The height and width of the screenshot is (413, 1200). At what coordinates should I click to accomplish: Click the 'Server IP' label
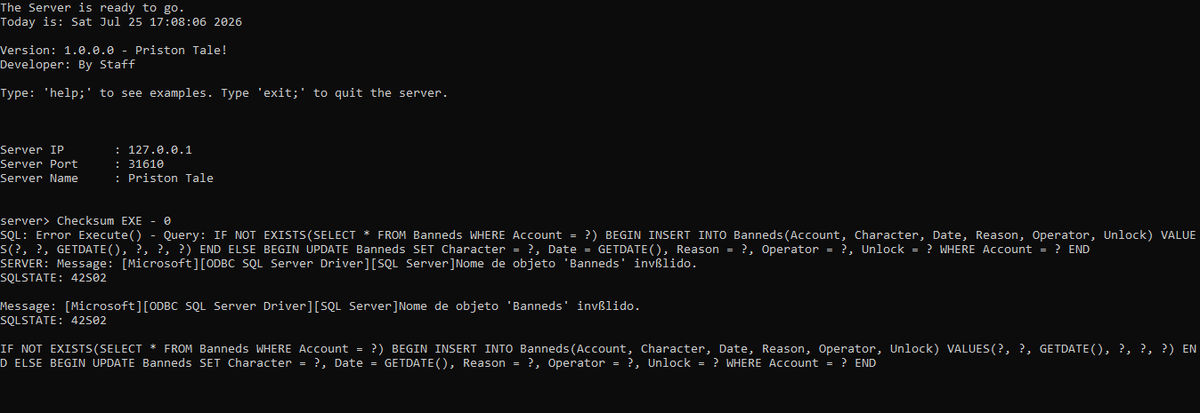32,150
